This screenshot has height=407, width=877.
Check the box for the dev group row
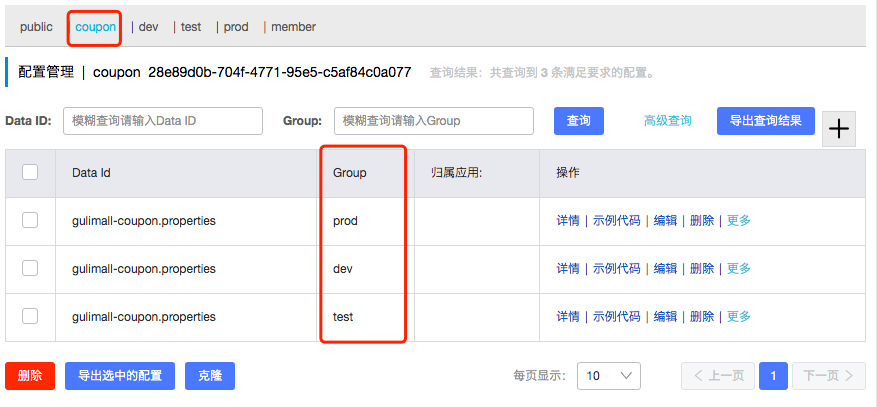coord(30,268)
